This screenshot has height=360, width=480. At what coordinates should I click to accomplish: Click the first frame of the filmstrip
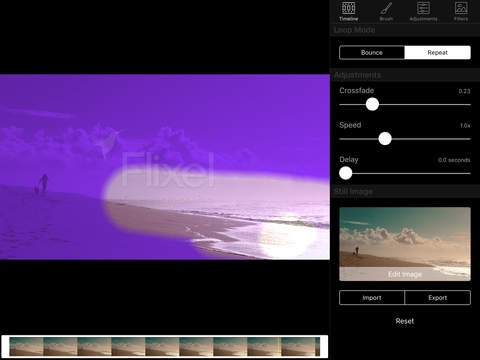pyautogui.click(x=26, y=347)
